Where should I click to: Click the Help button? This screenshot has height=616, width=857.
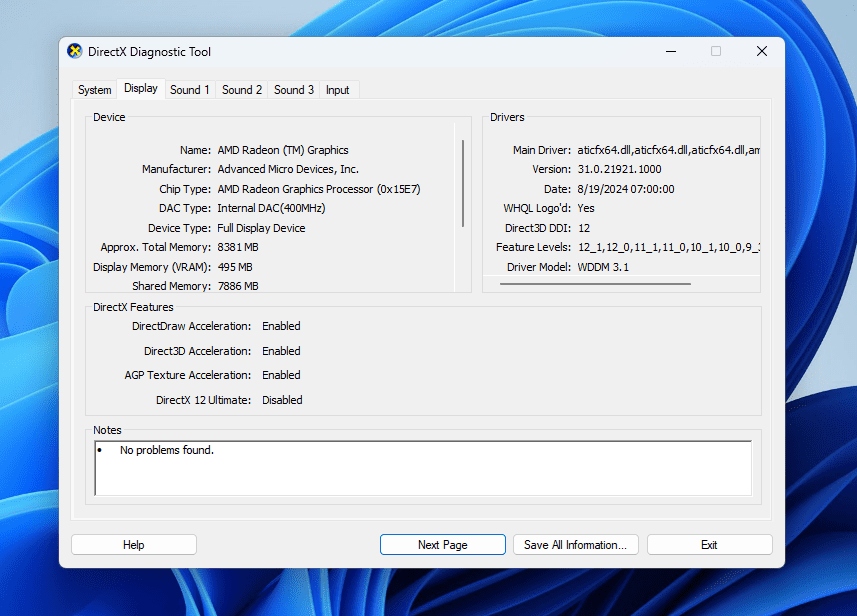[133, 544]
